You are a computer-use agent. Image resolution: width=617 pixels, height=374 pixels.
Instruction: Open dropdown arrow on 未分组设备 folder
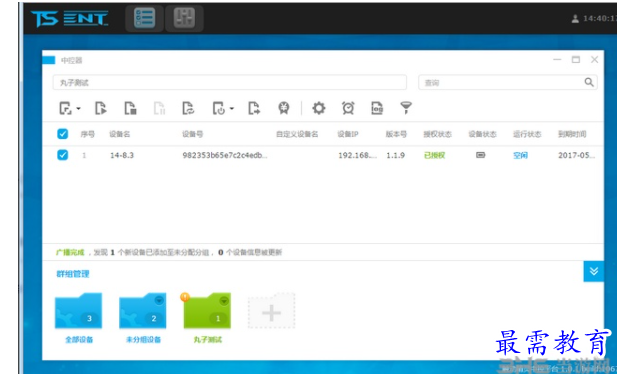coord(159,300)
